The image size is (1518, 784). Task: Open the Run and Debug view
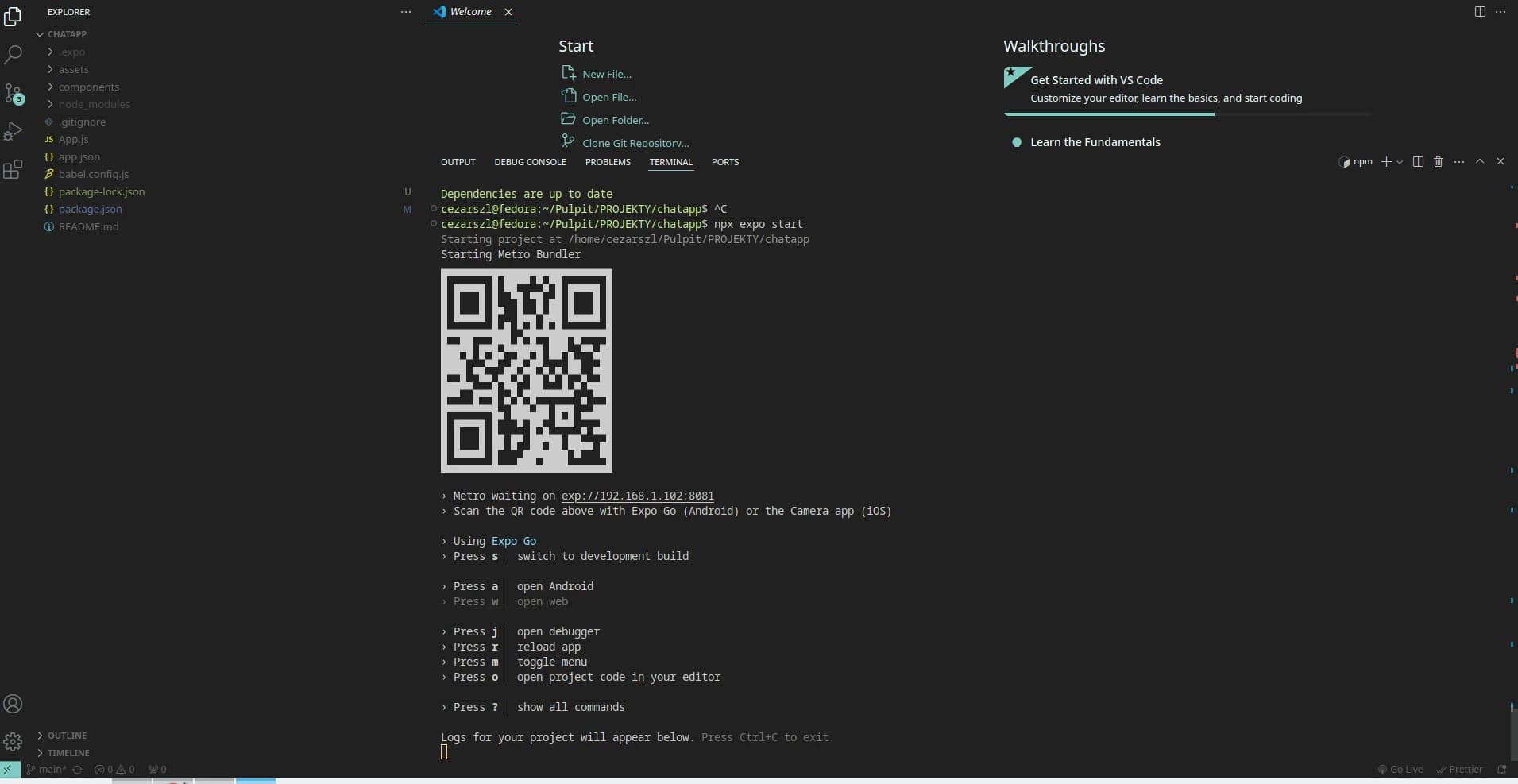(x=13, y=131)
